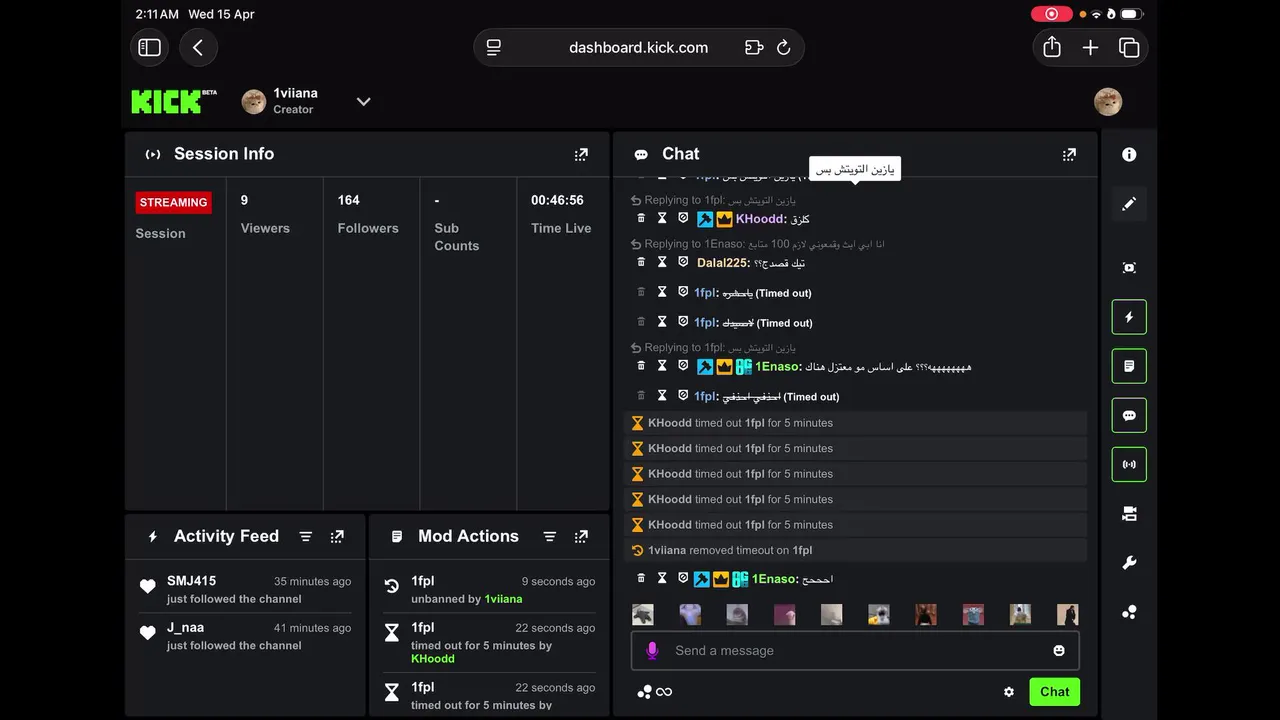Delete 1Enaso's ههههه message with trash icon

click(642, 366)
